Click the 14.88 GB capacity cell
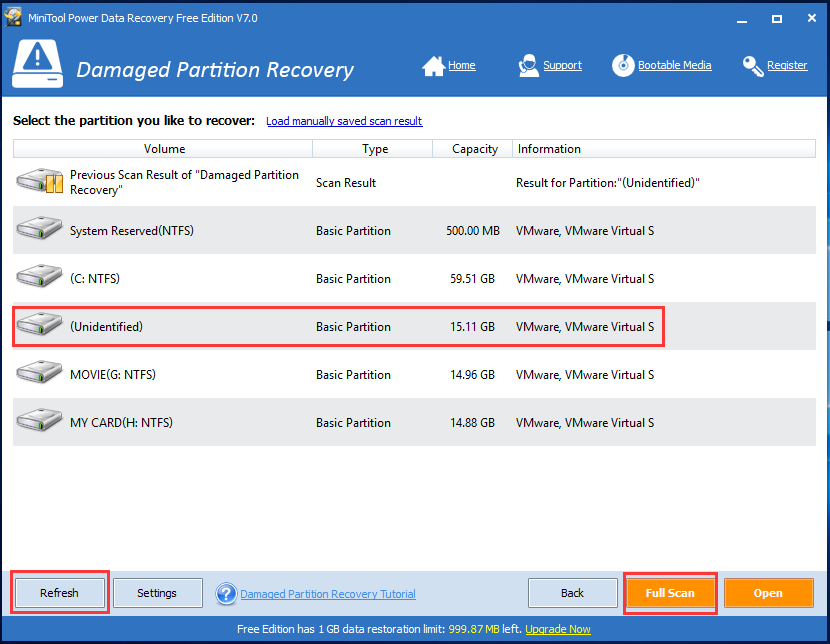Image resolution: width=830 pixels, height=644 pixels. (x=472, y=423)
